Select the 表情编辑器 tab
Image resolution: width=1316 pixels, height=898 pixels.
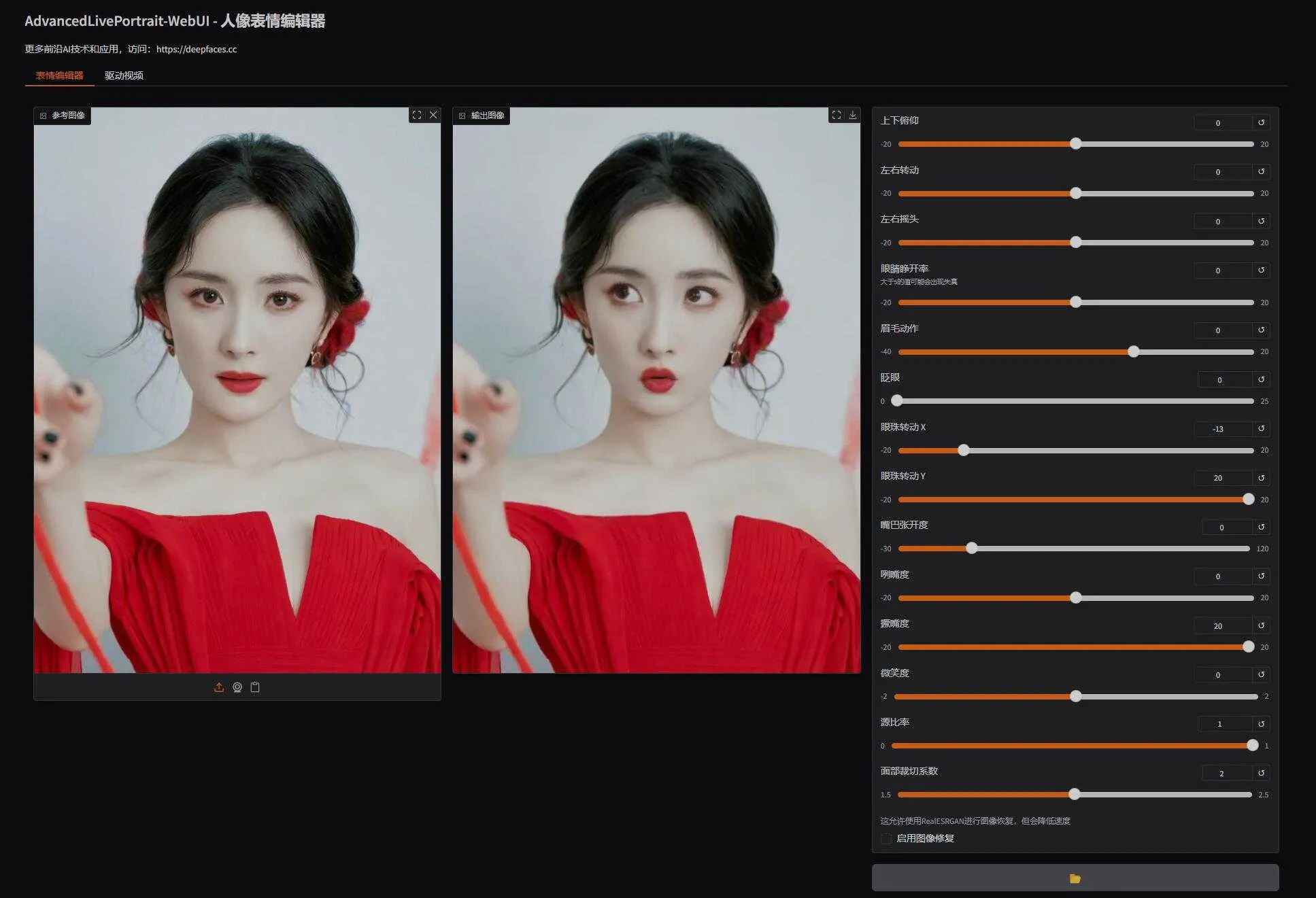point(59,75)
